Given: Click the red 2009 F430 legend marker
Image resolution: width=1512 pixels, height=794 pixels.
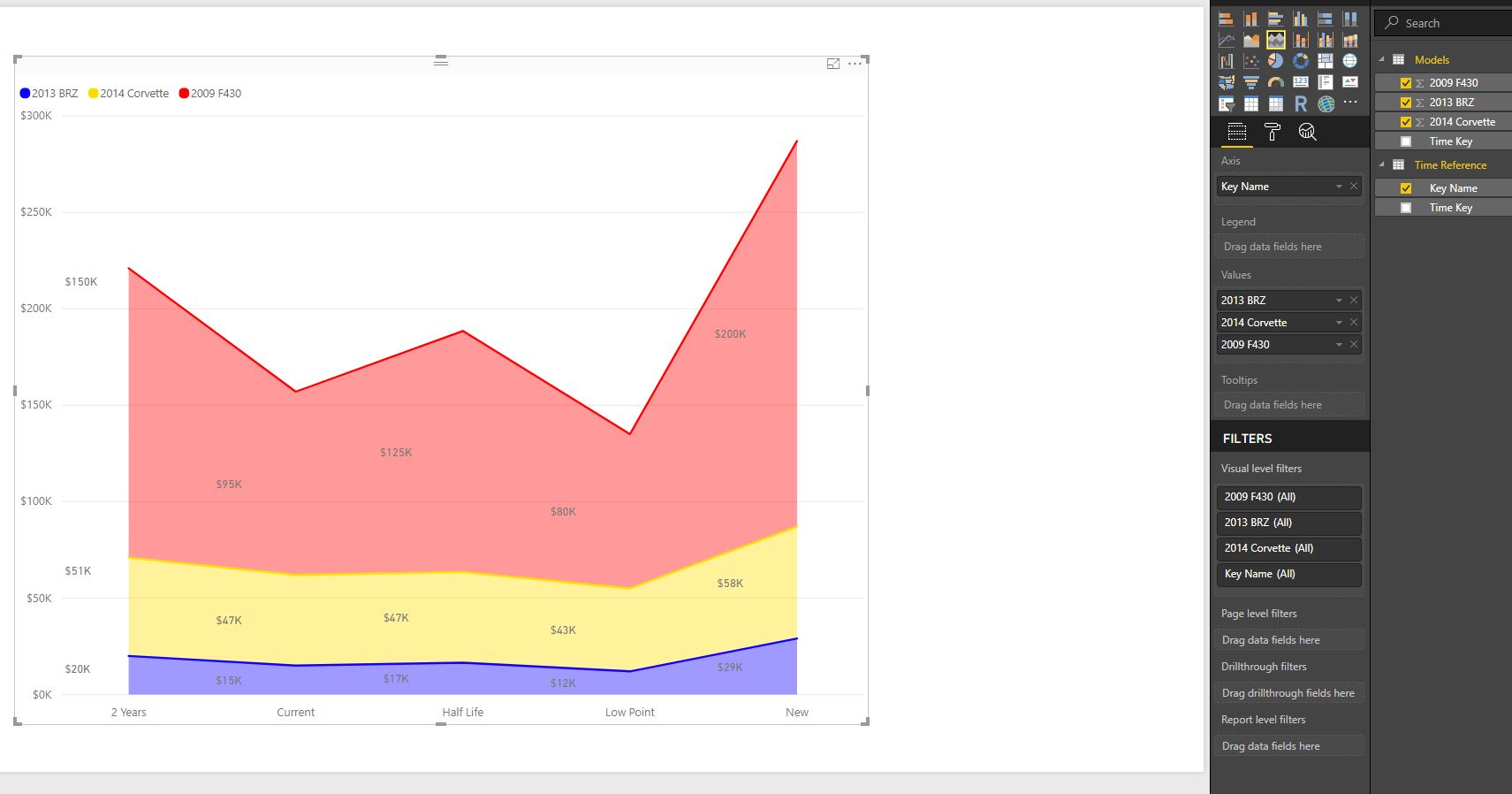Looking at the screenshot, I should (x=184, y=94).
